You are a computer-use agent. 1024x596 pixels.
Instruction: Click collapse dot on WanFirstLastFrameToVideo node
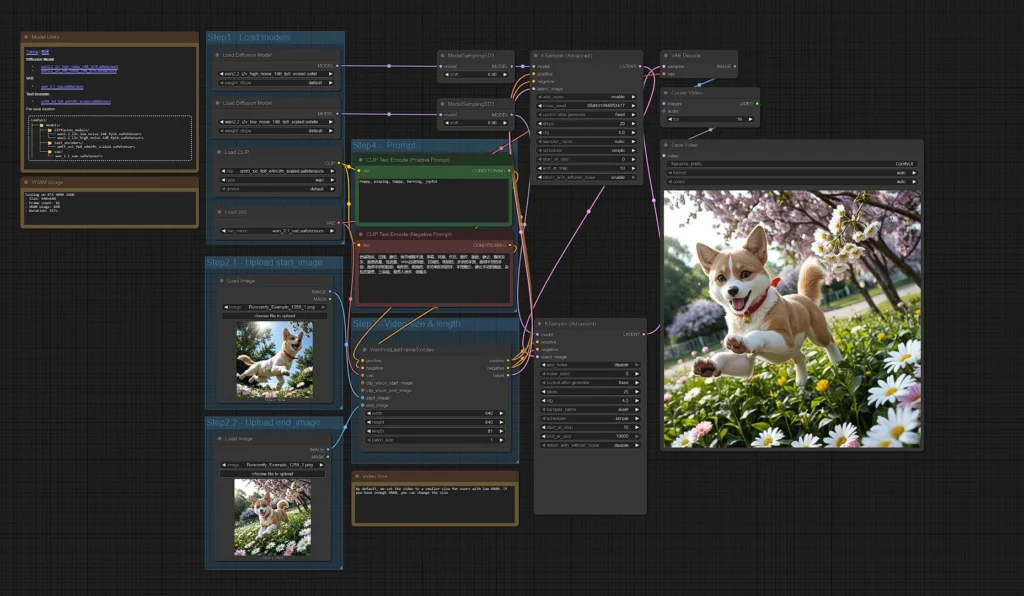(x=362, y=349)
